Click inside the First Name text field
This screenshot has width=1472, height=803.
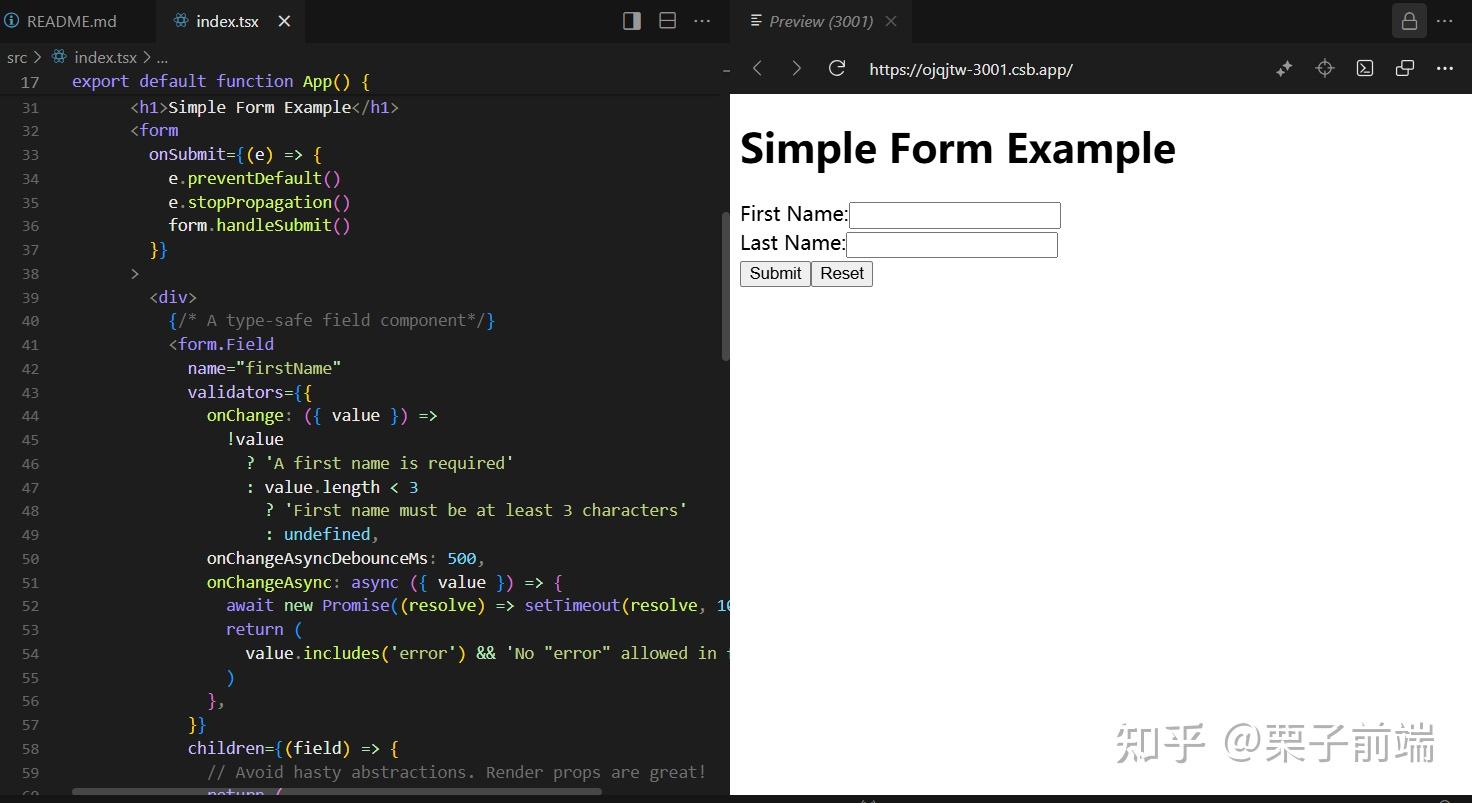[953, 214]
